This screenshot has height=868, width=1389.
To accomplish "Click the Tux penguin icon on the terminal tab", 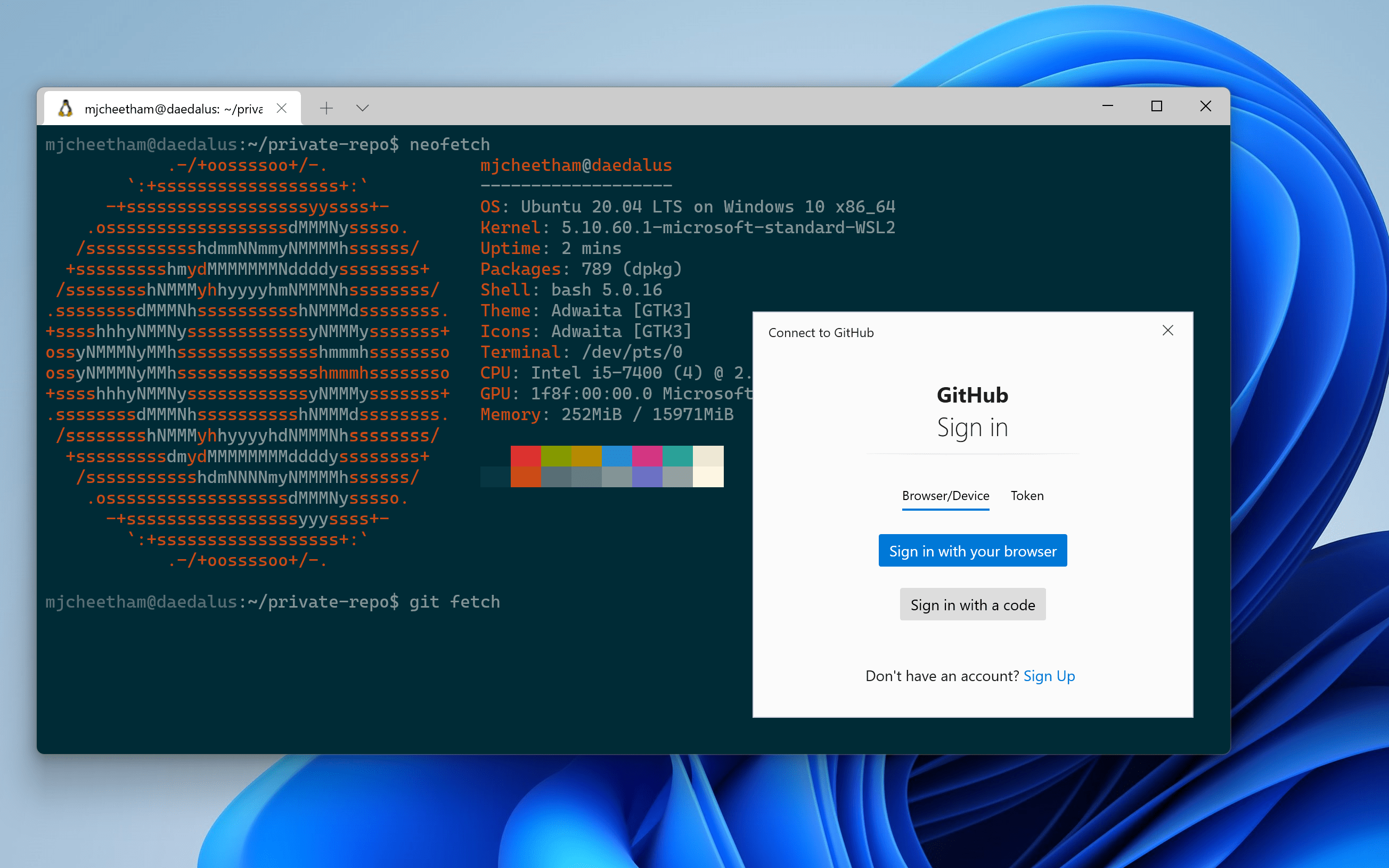I will tap(65, 108).
